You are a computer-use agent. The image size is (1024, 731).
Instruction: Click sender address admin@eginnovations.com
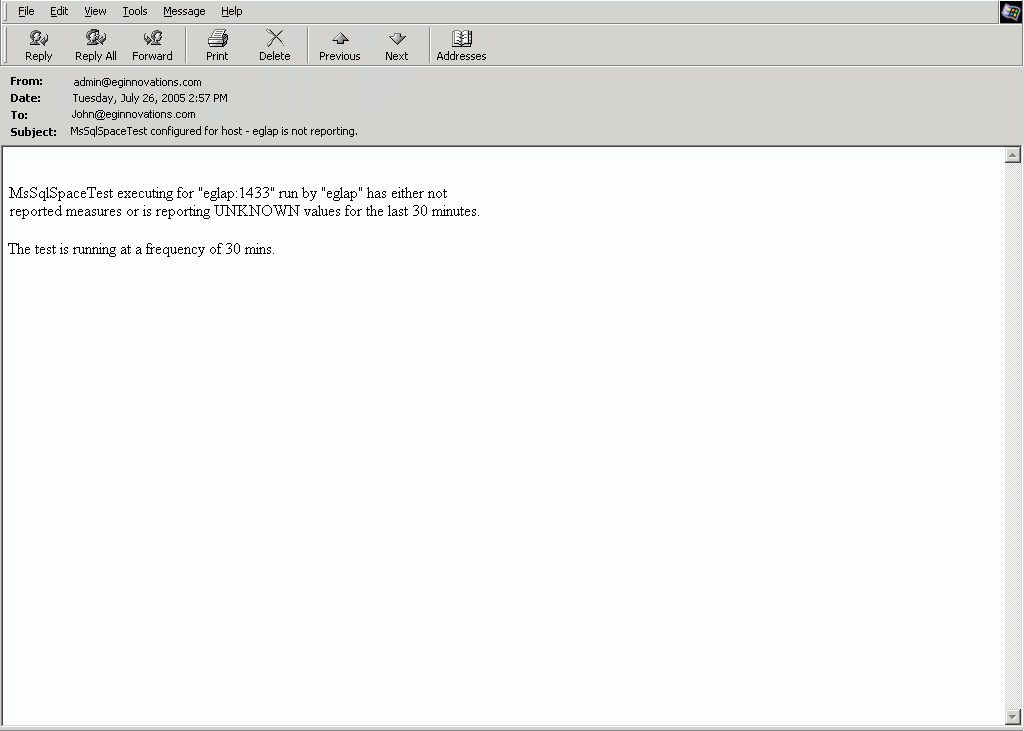[137, 82]
